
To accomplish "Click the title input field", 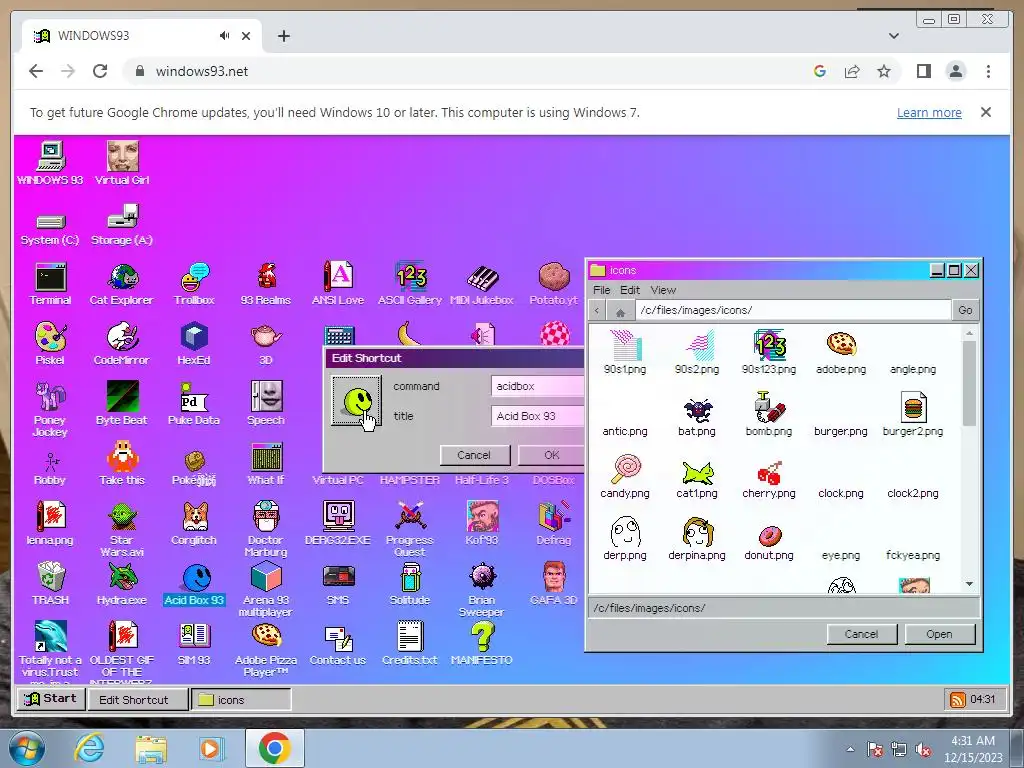I will tap(537, 416).
